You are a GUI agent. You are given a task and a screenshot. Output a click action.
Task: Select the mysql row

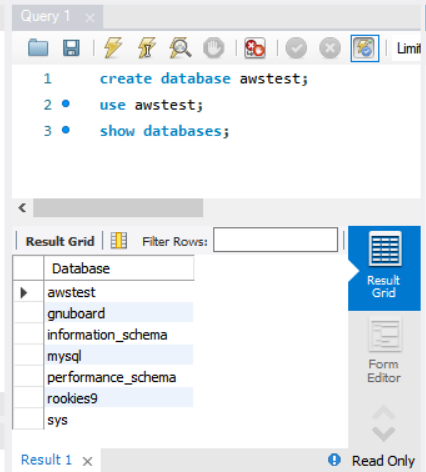coord(119,356)
